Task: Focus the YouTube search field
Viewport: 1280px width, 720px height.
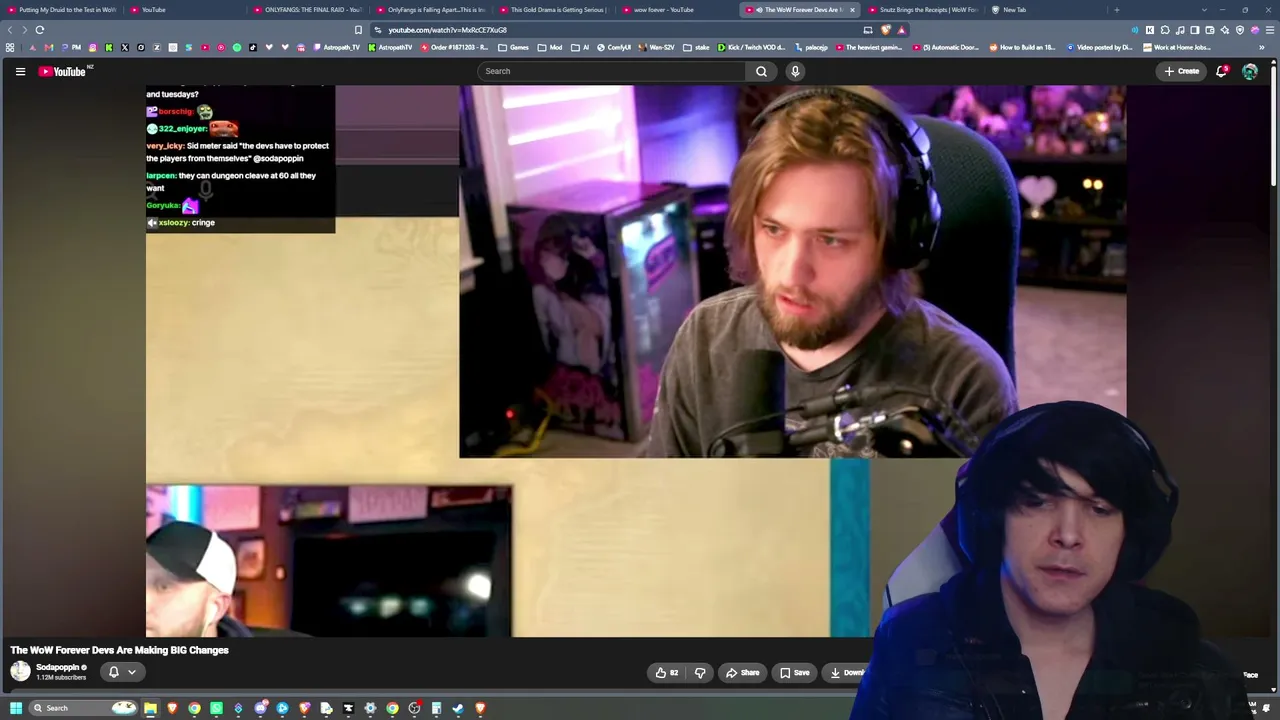Action: 612,71
